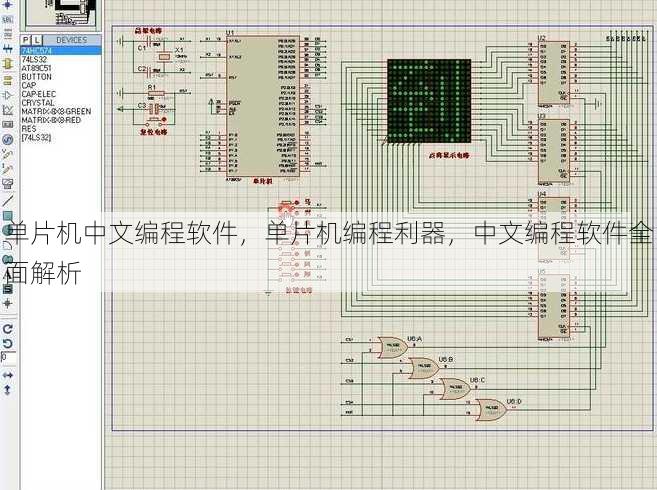Select the Current Probe tool
Image resolution: width=657 pixels, height=490 pixels.
coord(7,169)
